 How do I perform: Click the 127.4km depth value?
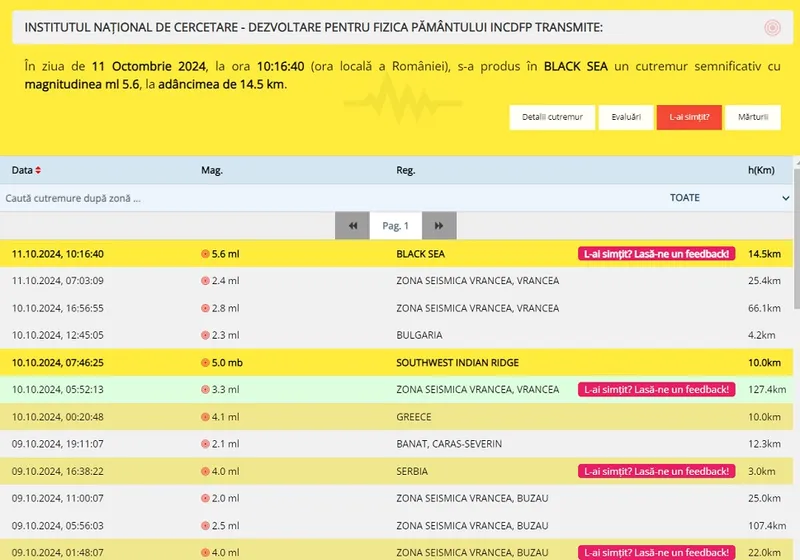tap(767, 390)
